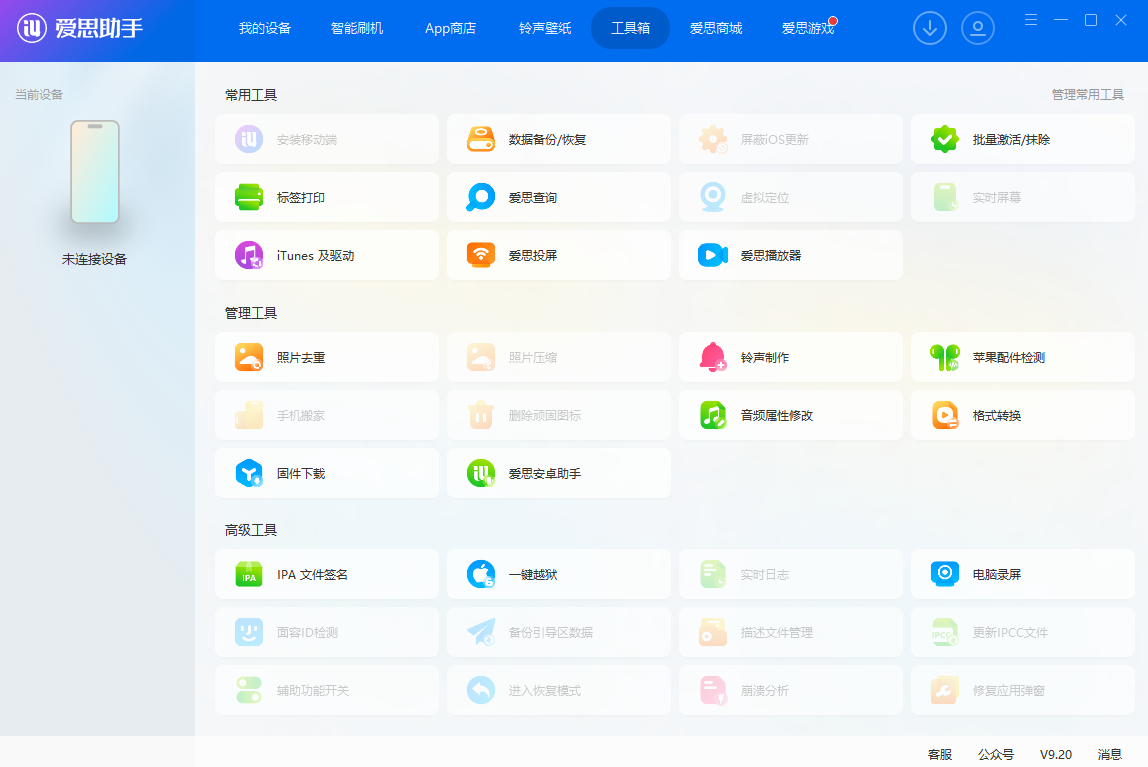Open the 爱思游戏 tab

808,29
